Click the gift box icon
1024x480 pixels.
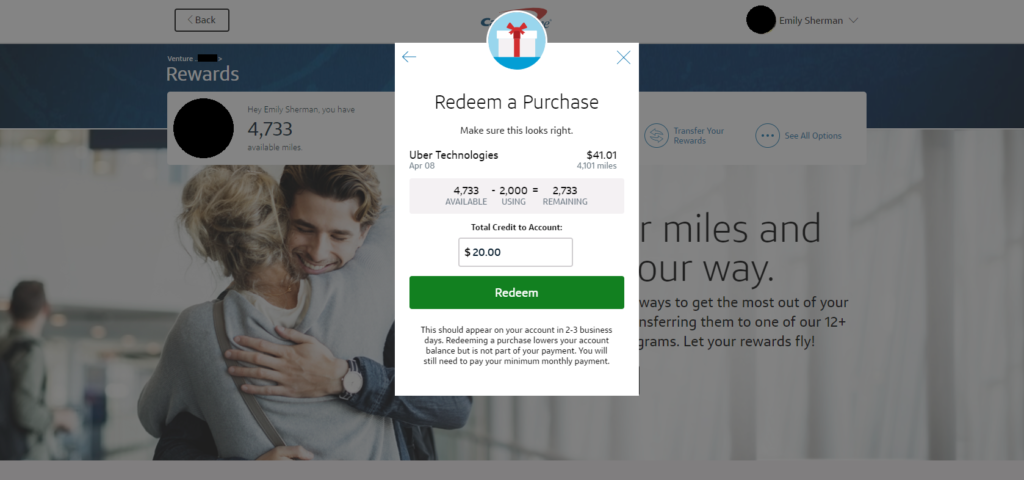coord(517,40)
